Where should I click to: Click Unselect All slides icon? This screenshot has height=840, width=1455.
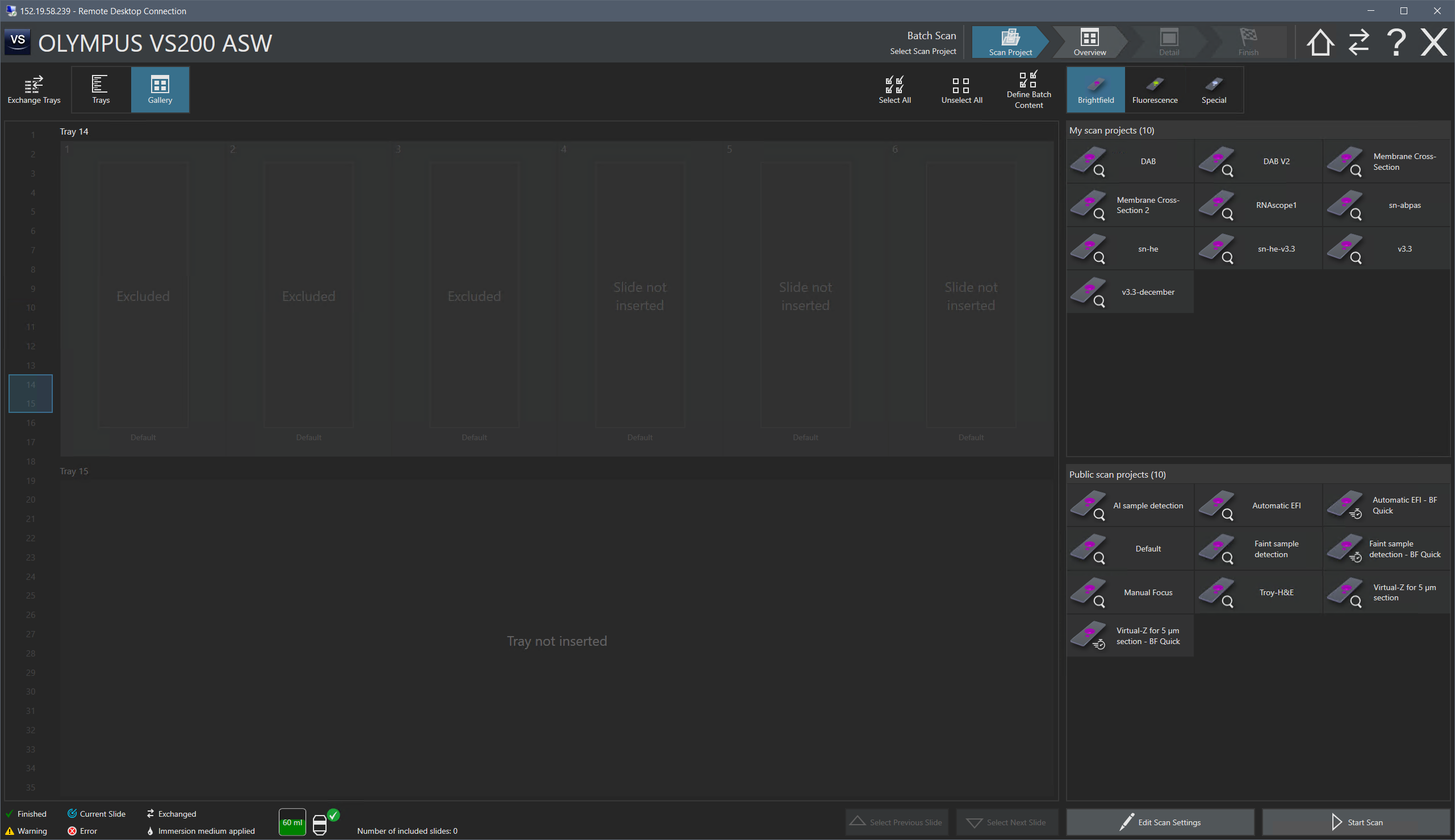point(961,89)
